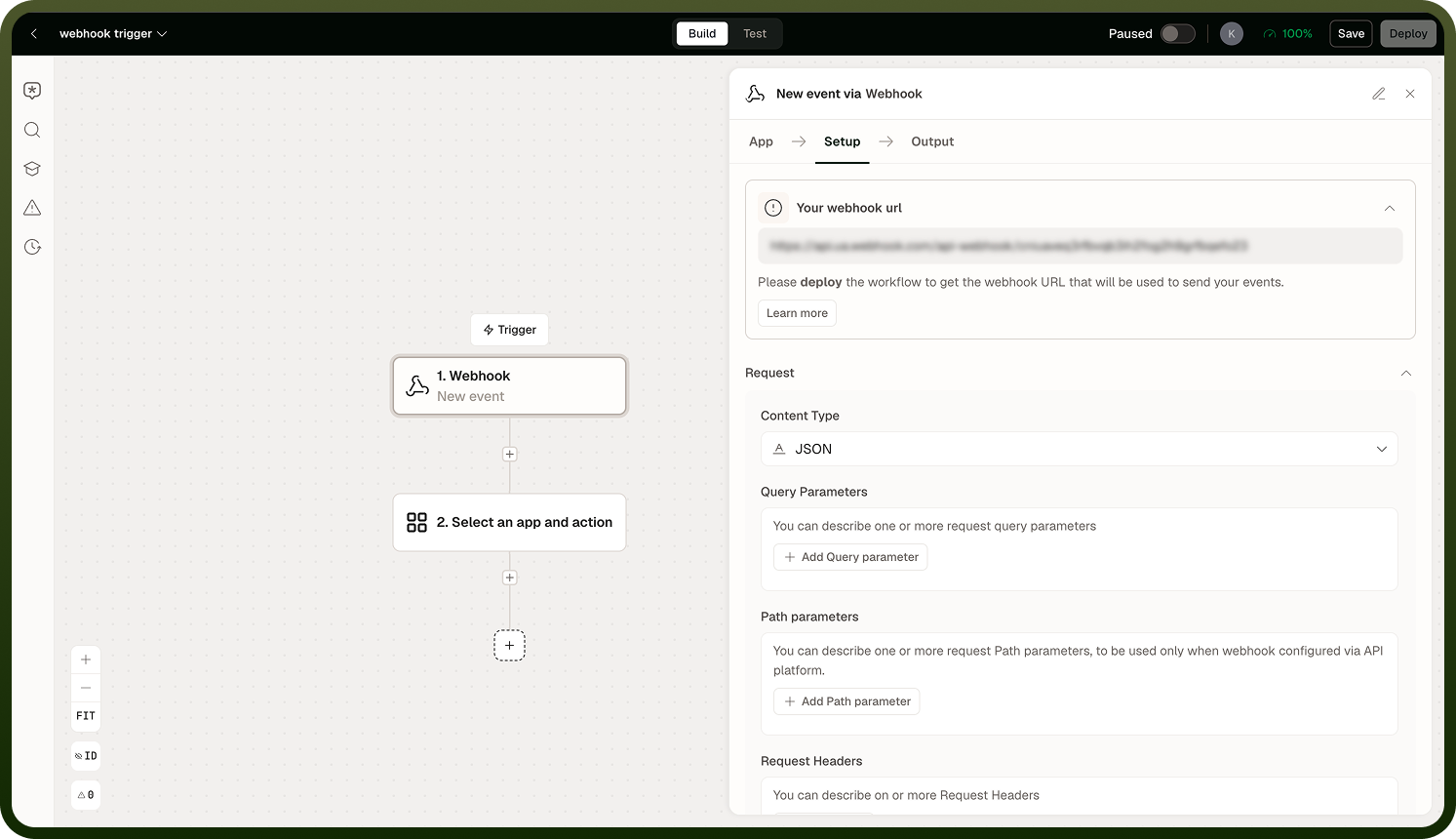The height and width of the screenshot is (839, 1456).
Task: Click the Trigger label above the Webhook node
Action: click(x=509, y=330)
